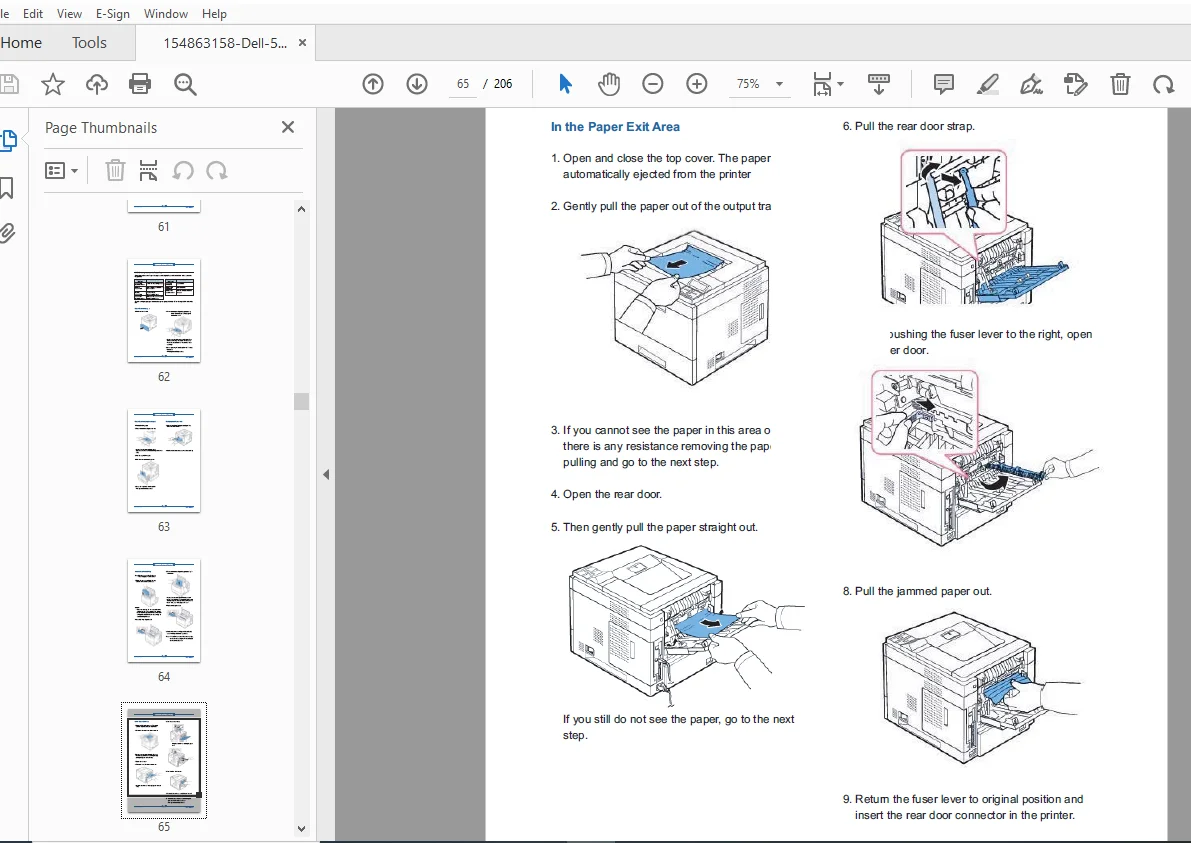Click thumbnails panel print pages icon
This screenshot has width=1191, height=843.
click(148, 170)
